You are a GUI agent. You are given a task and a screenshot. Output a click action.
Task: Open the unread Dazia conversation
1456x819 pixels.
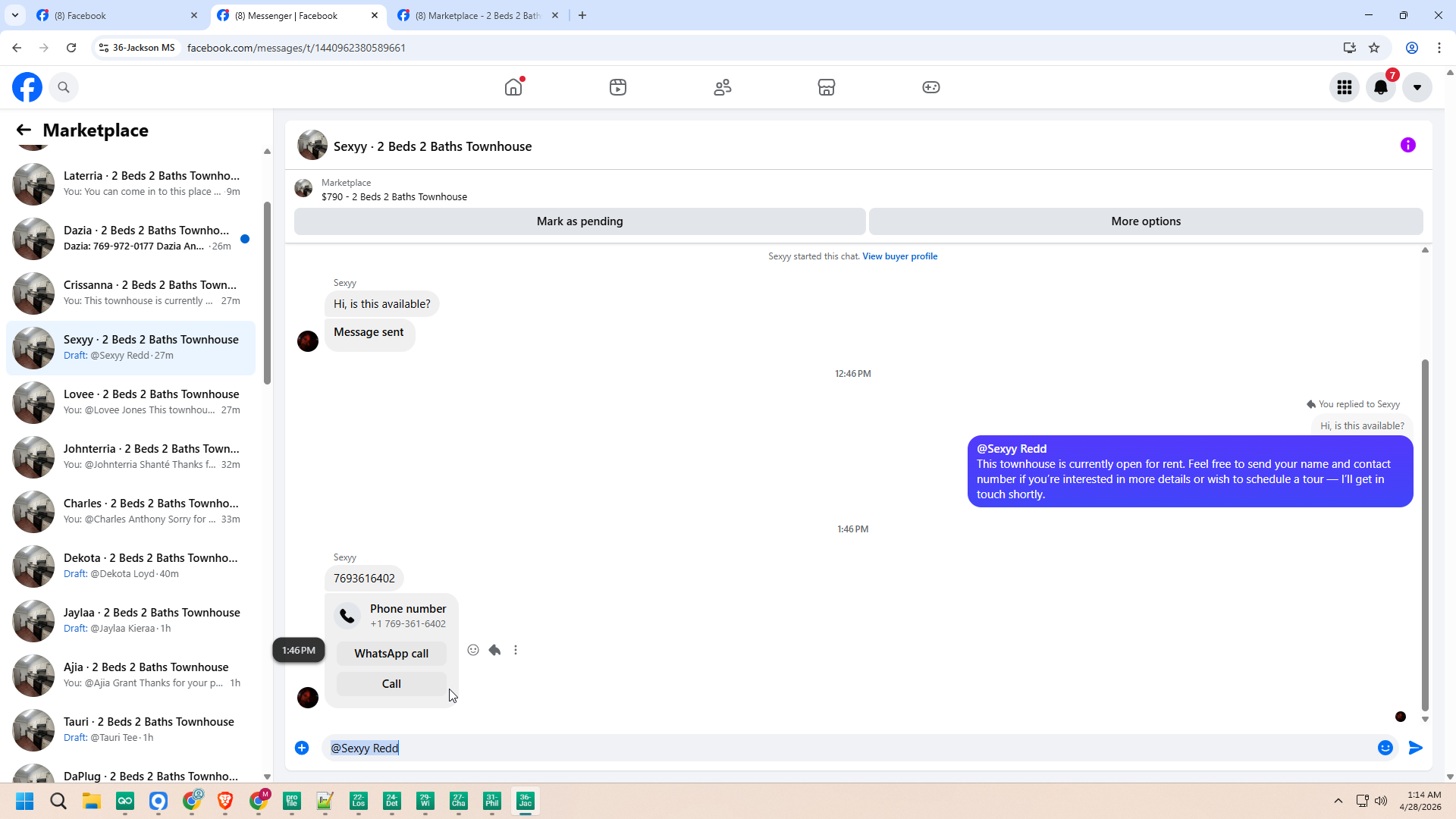click(x=130, y=238)
